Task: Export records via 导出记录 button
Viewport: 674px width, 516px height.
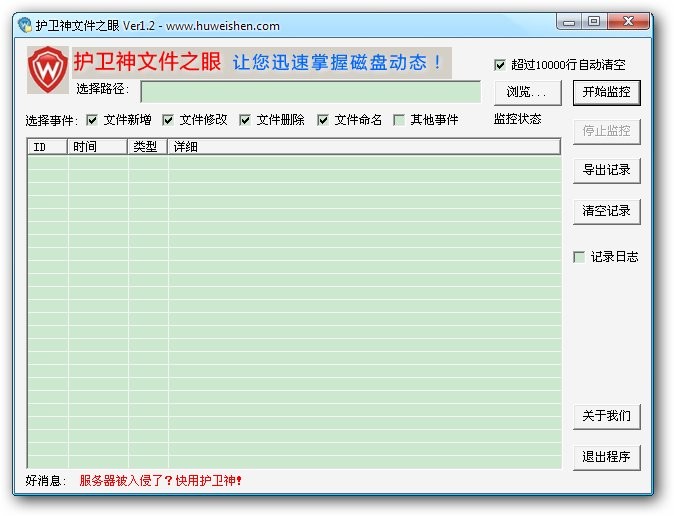Action: [607, 171]
